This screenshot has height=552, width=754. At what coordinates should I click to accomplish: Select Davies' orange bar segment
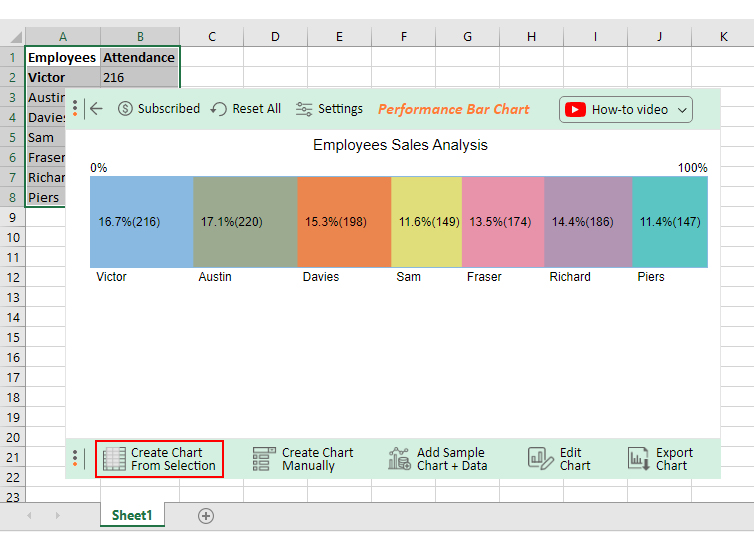pos(344,222)
